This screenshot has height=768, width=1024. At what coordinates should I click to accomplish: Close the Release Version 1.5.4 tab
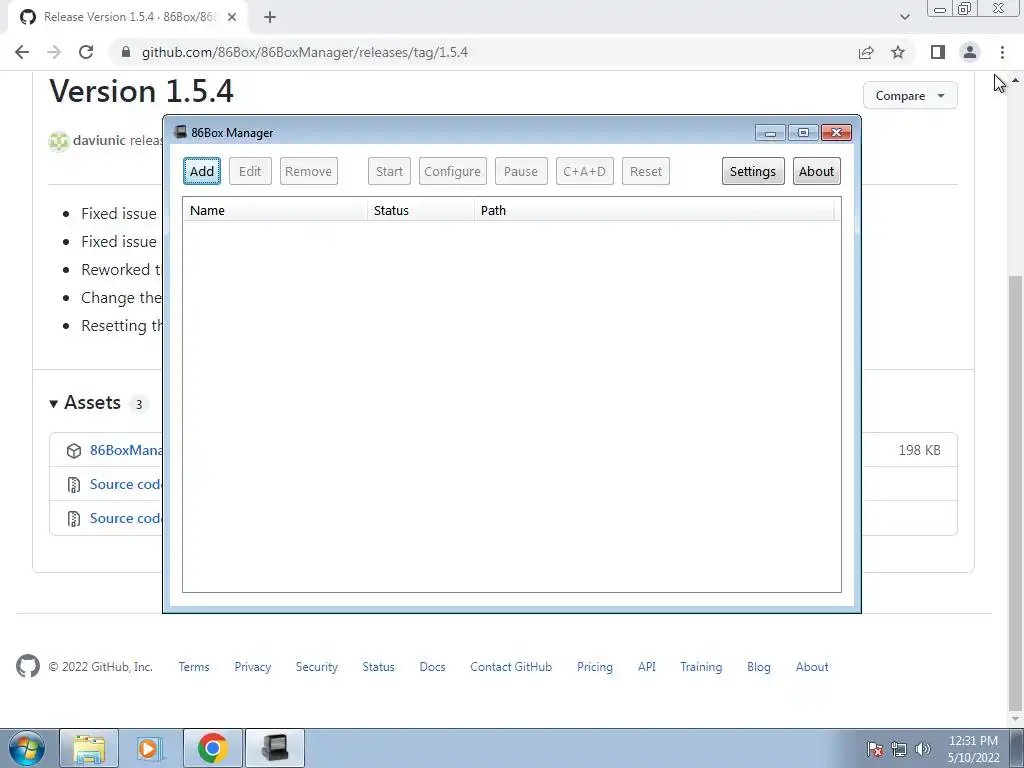click(x=232, y=17)
